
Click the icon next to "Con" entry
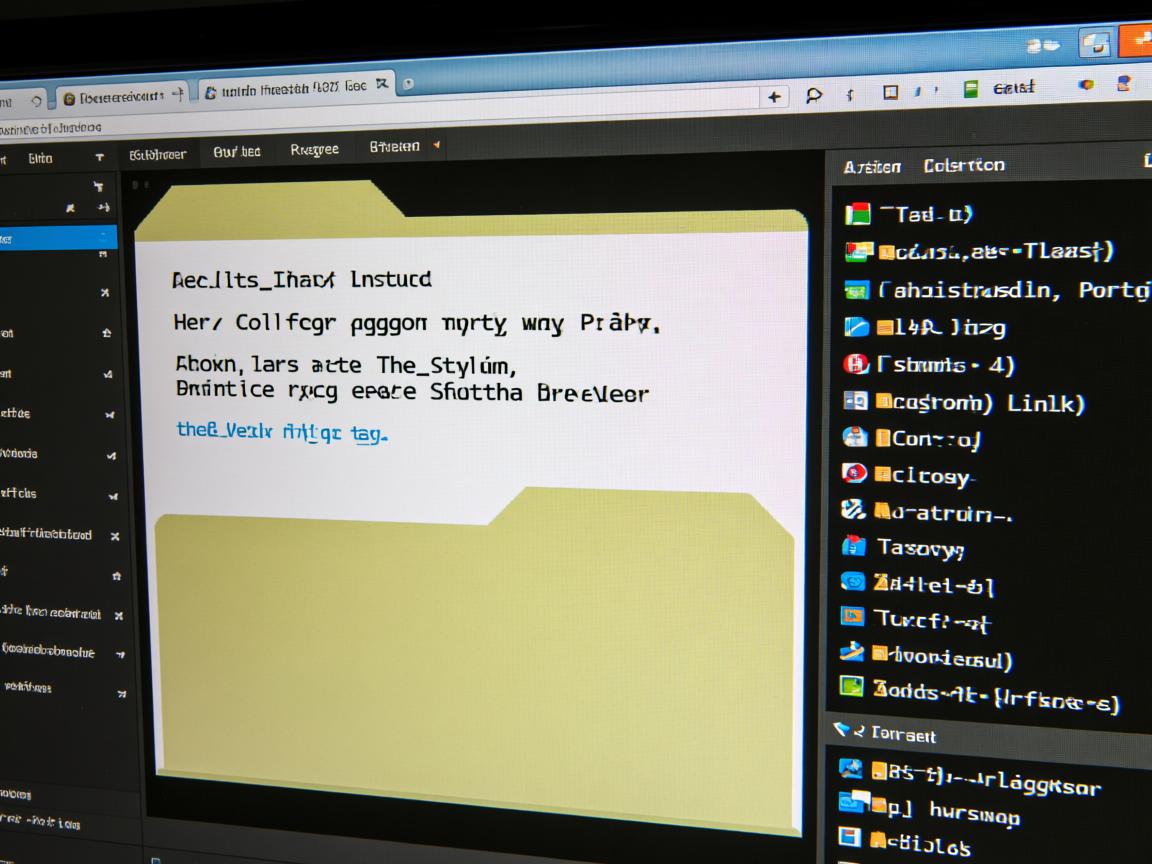854,436
